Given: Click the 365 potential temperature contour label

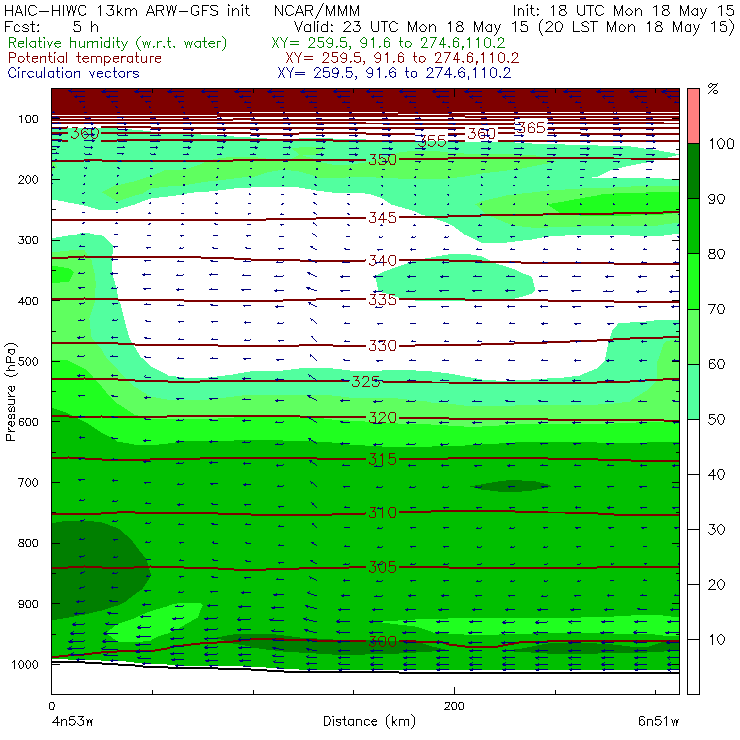Looking at the screenshot, I should click(x=530, y=127).
